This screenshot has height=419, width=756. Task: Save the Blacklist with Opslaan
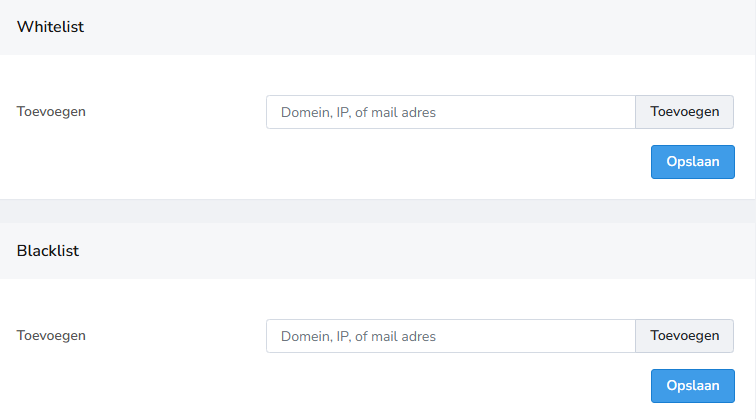(x=692, y=386)
